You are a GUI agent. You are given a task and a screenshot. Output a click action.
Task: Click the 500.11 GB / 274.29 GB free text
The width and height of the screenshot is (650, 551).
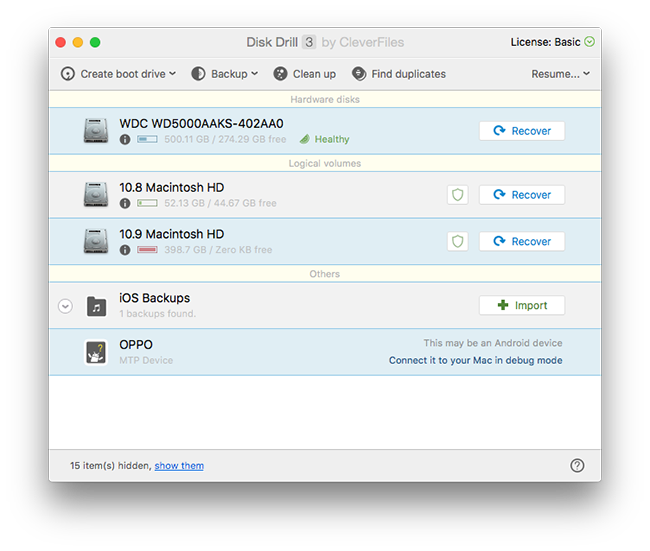pyautogui.click(x=225, y=139)
